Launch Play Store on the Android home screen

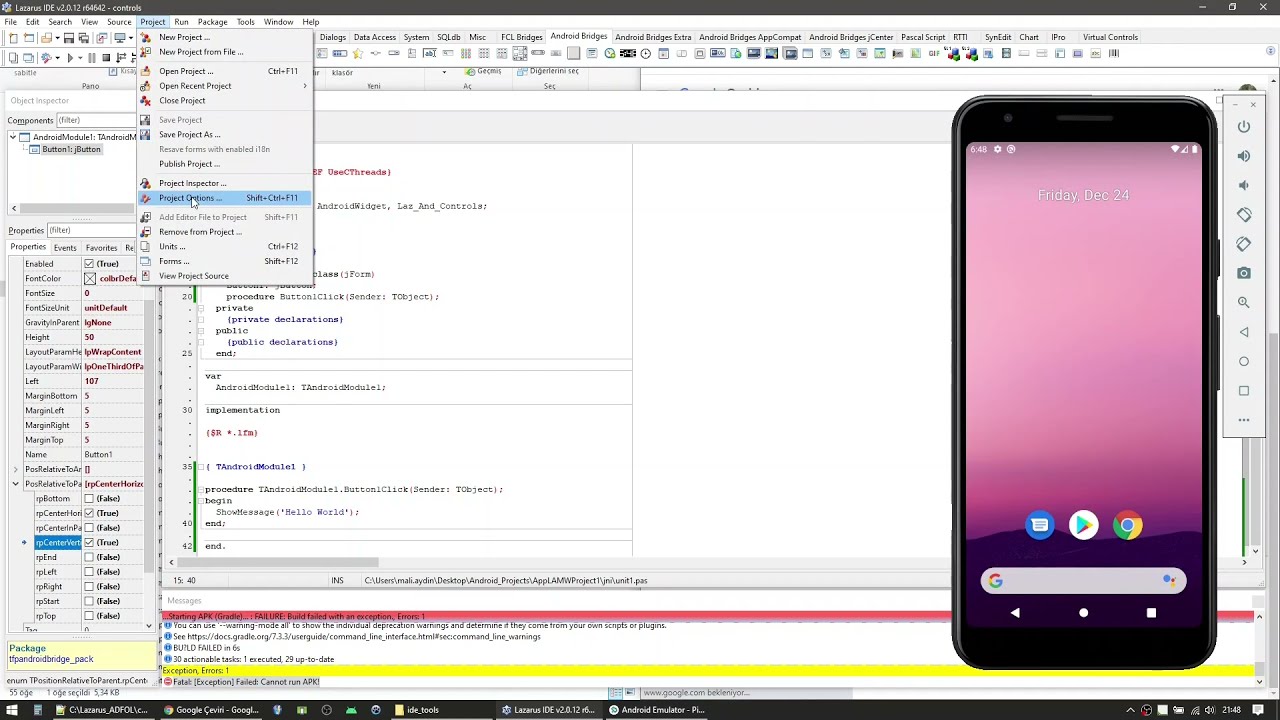[1083, 525]
